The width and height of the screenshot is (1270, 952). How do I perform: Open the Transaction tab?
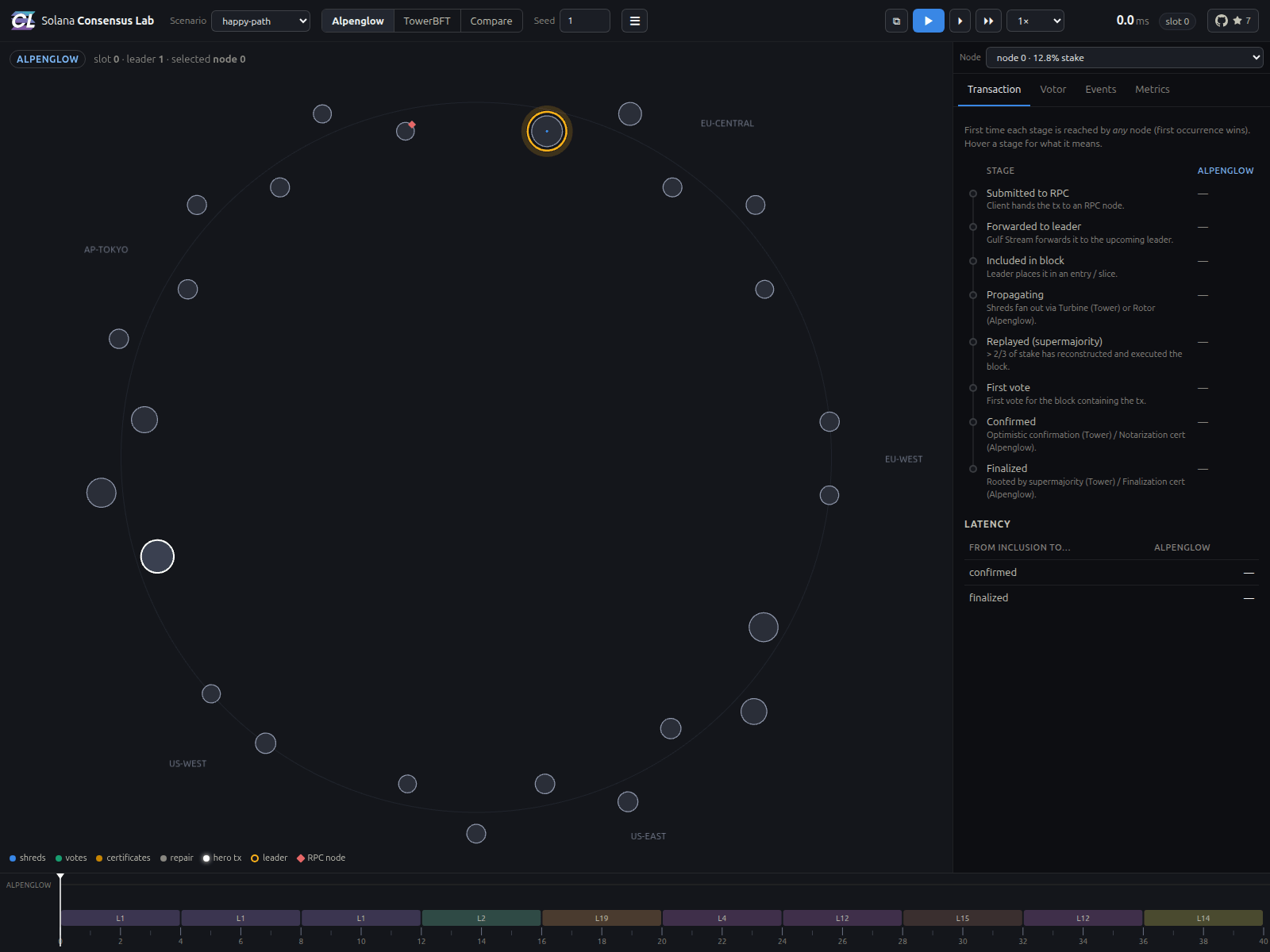pos(994,90)
